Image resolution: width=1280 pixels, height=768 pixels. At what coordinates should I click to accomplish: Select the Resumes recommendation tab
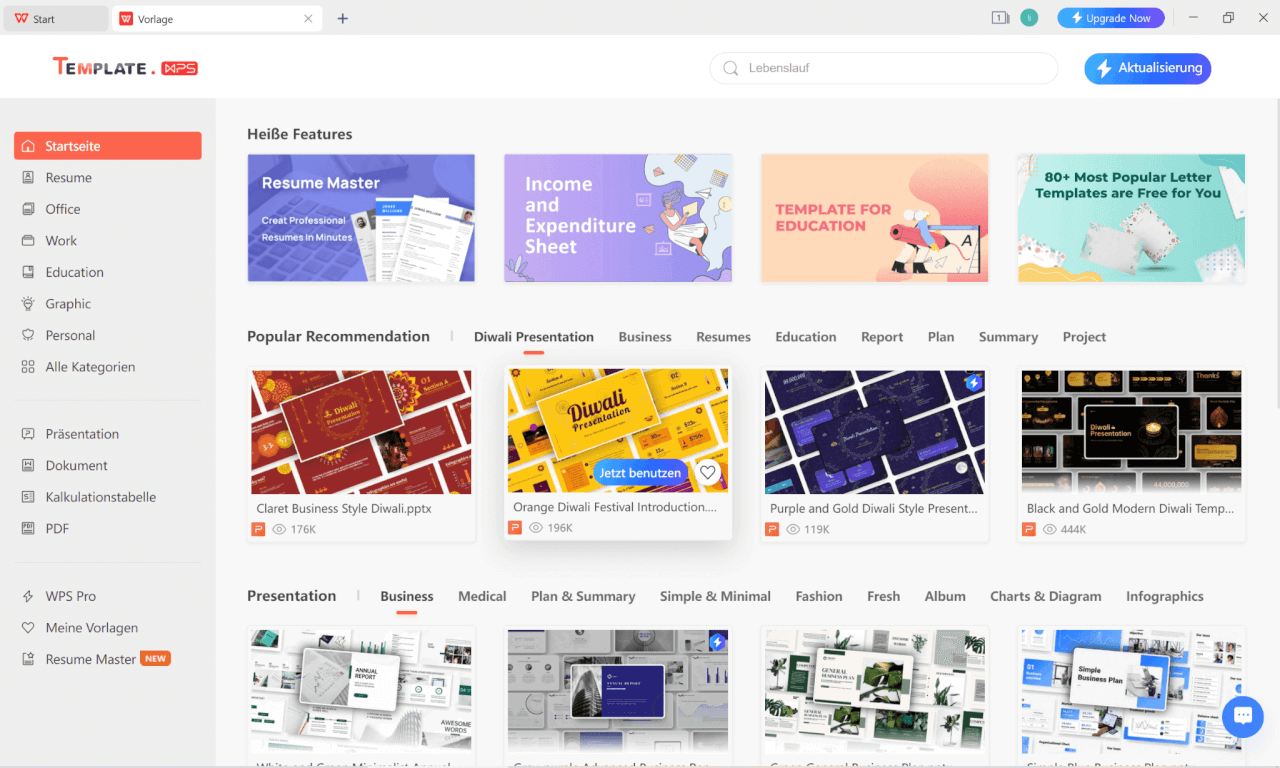(723, 337)
